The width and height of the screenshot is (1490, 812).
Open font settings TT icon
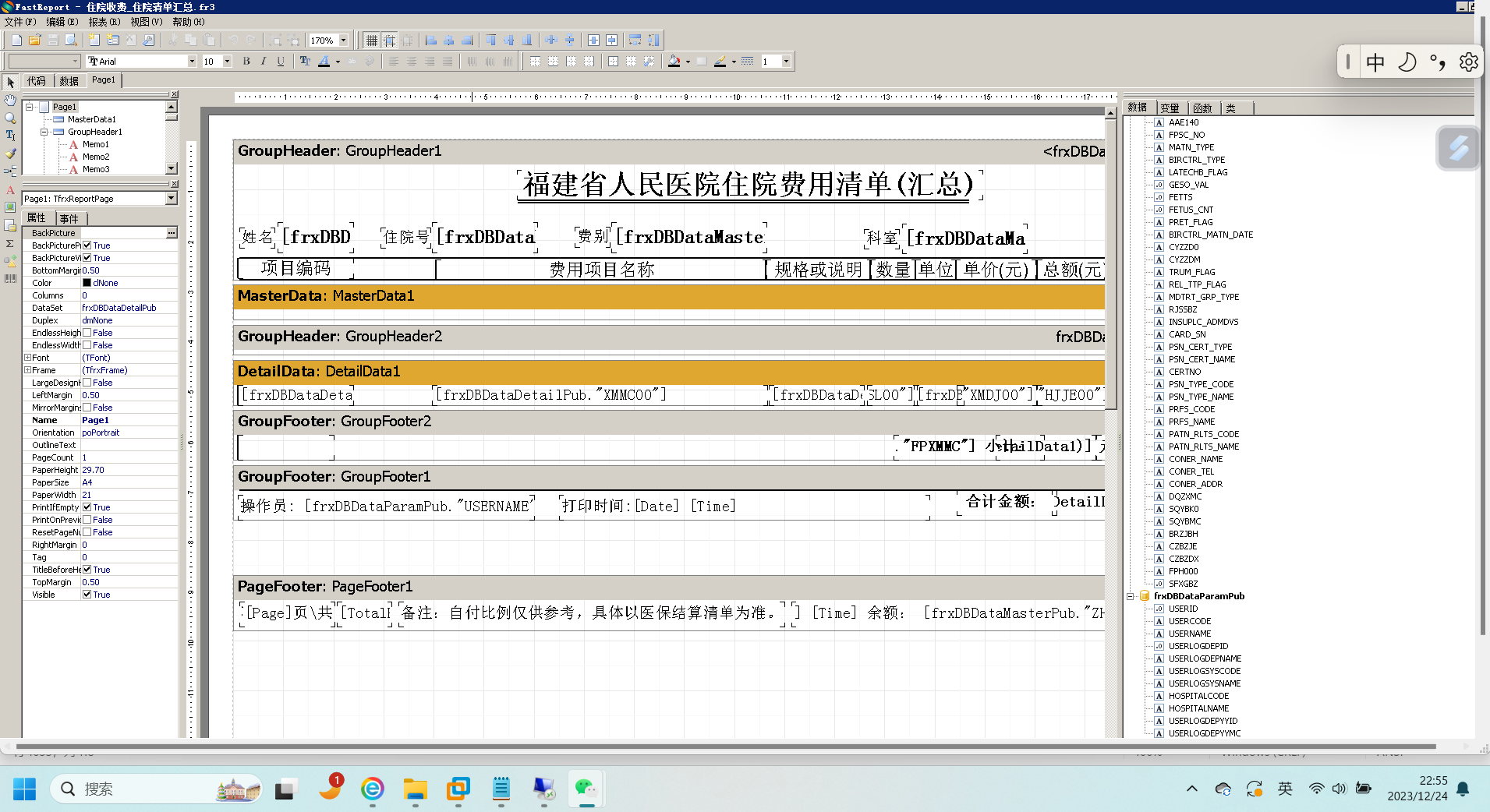(305, 61)
